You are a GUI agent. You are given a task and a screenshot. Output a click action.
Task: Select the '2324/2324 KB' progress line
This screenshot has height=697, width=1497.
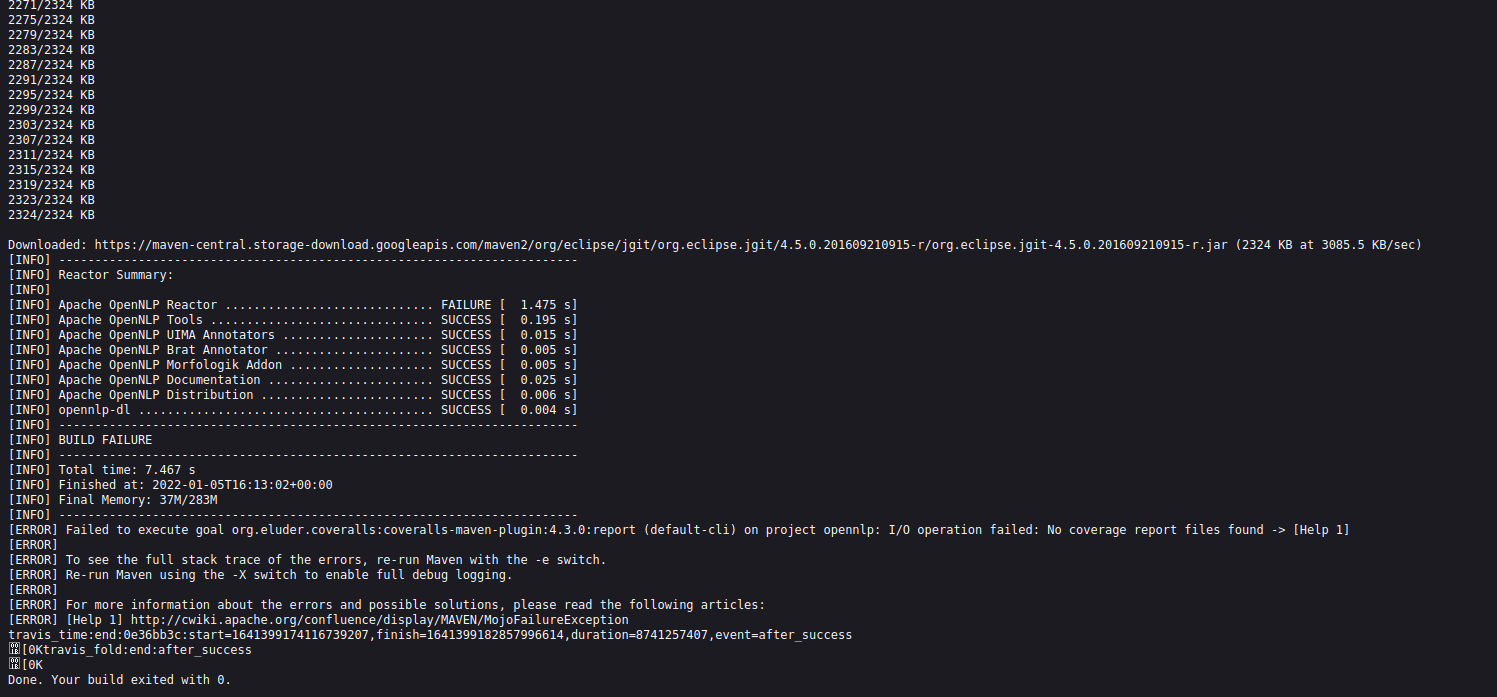tap(51, 215)
